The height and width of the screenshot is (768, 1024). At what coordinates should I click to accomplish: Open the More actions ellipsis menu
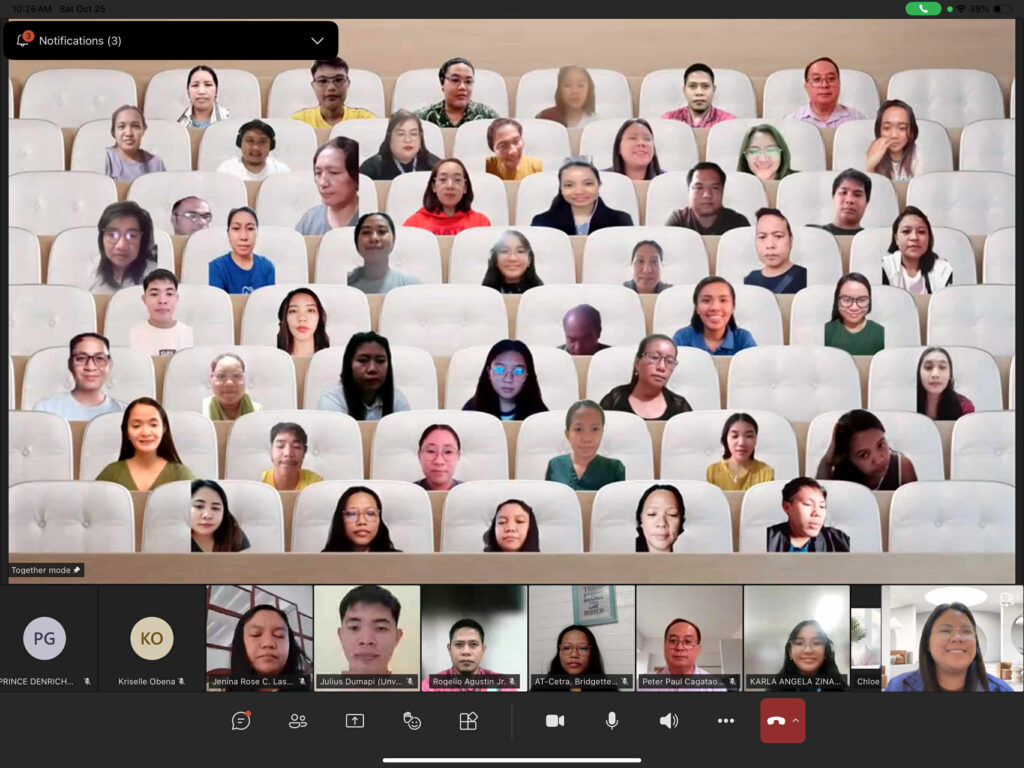click(x=726, y=721)
